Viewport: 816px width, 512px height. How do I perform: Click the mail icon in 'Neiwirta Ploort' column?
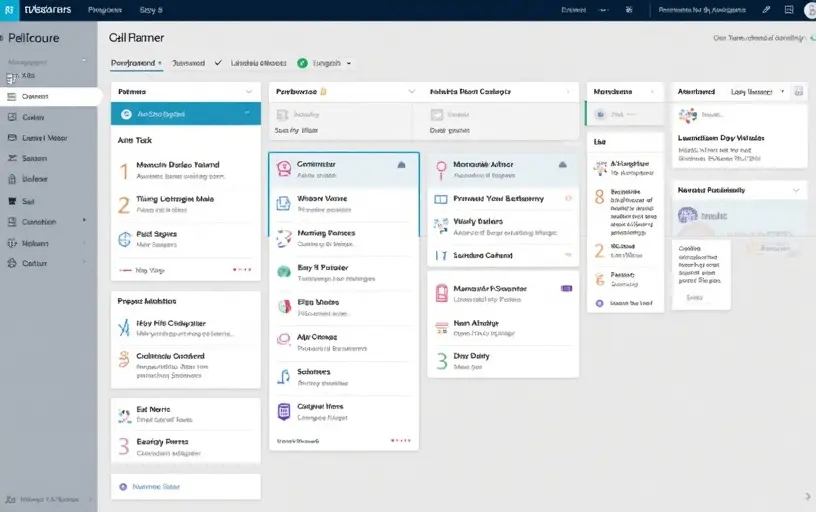437,114
